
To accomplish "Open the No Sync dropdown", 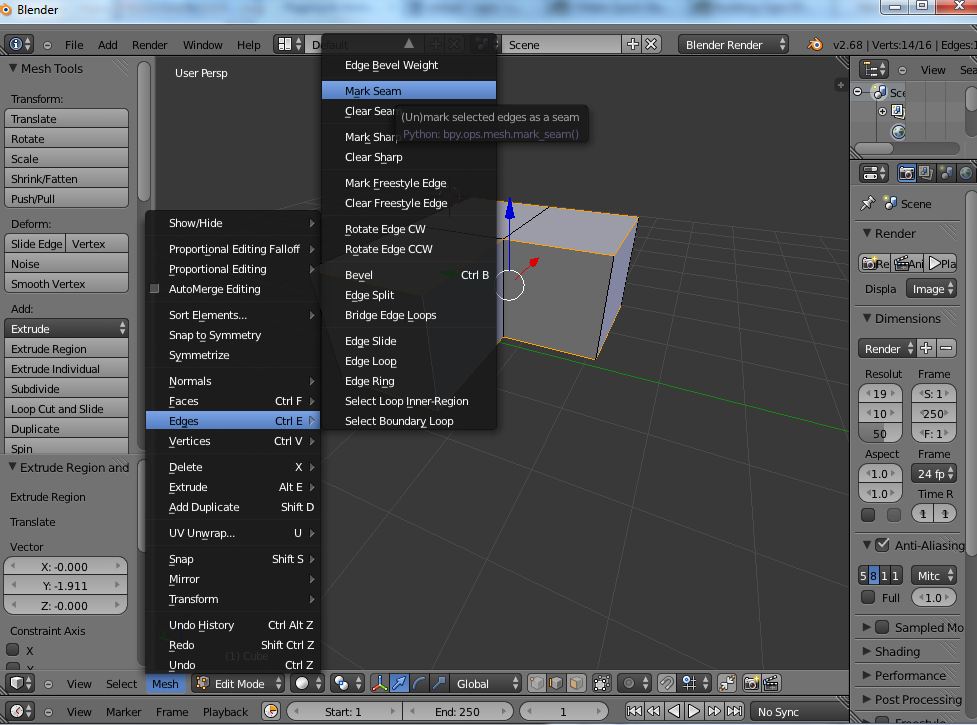I will coord(799,711).
